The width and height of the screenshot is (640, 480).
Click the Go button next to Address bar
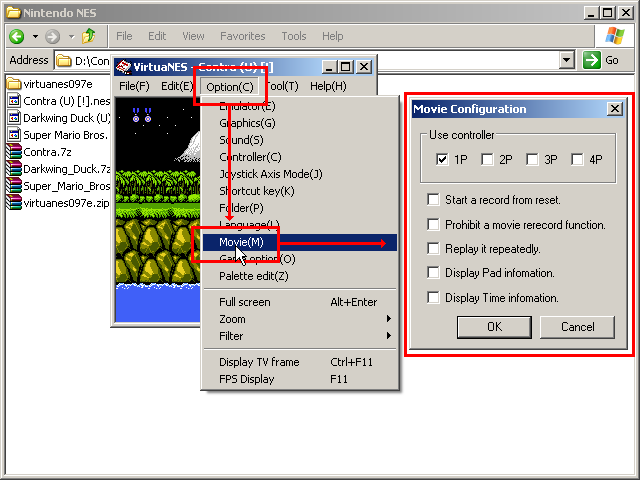click(x=601, y=60)
